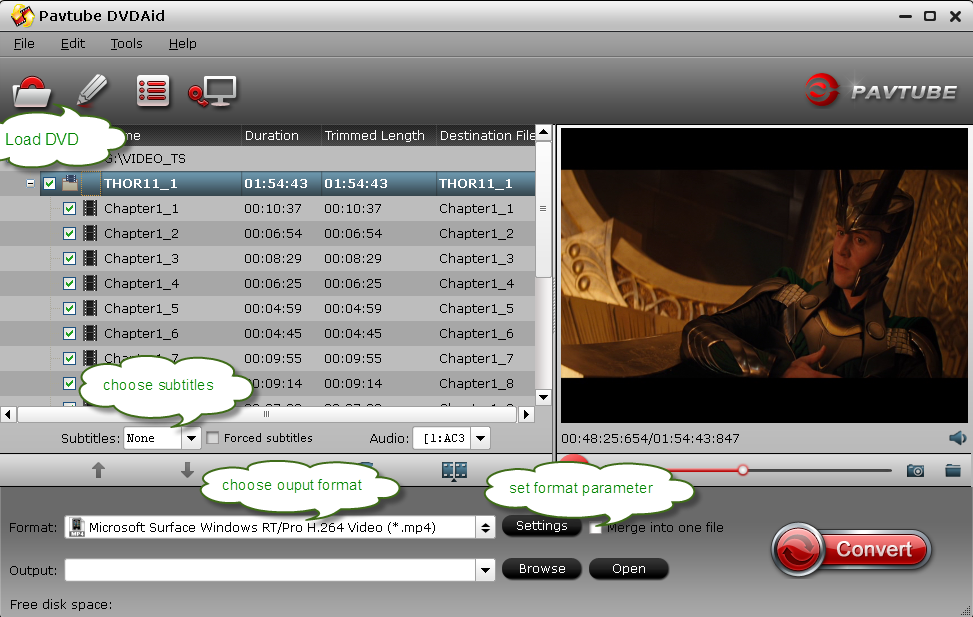The image size is (973, 617).
Task: Open the Format profile dropdown
Action: click(x=485, y=528)
